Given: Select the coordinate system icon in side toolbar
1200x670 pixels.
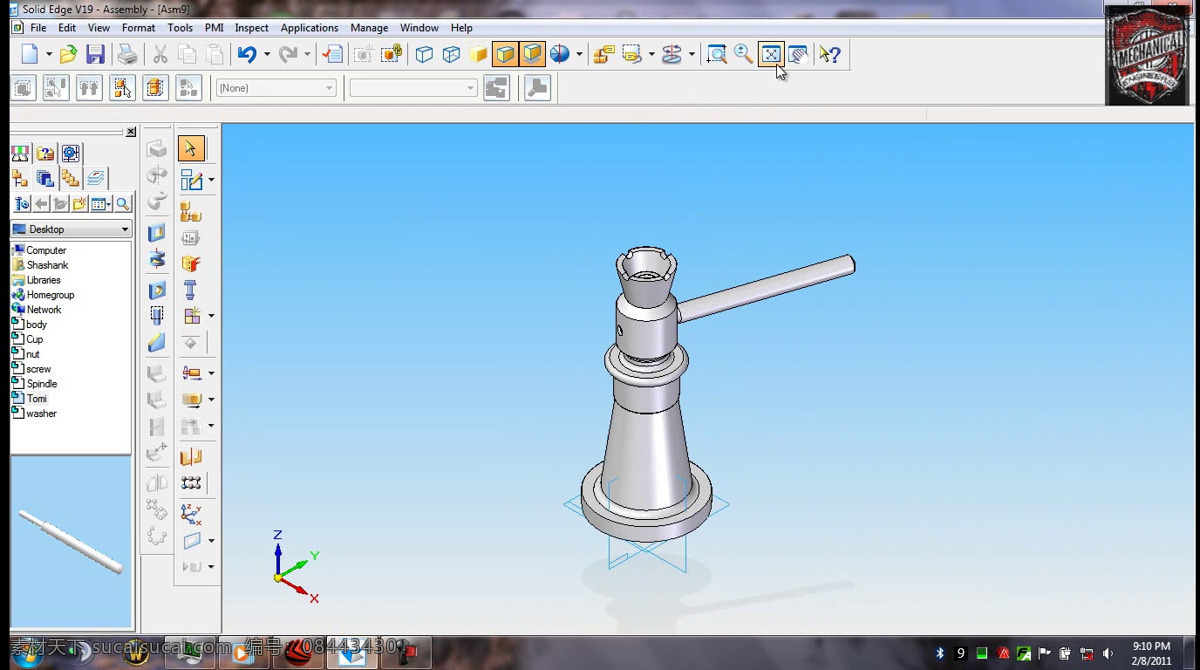Looking at the screenshot, I should (x=191, y=514).
